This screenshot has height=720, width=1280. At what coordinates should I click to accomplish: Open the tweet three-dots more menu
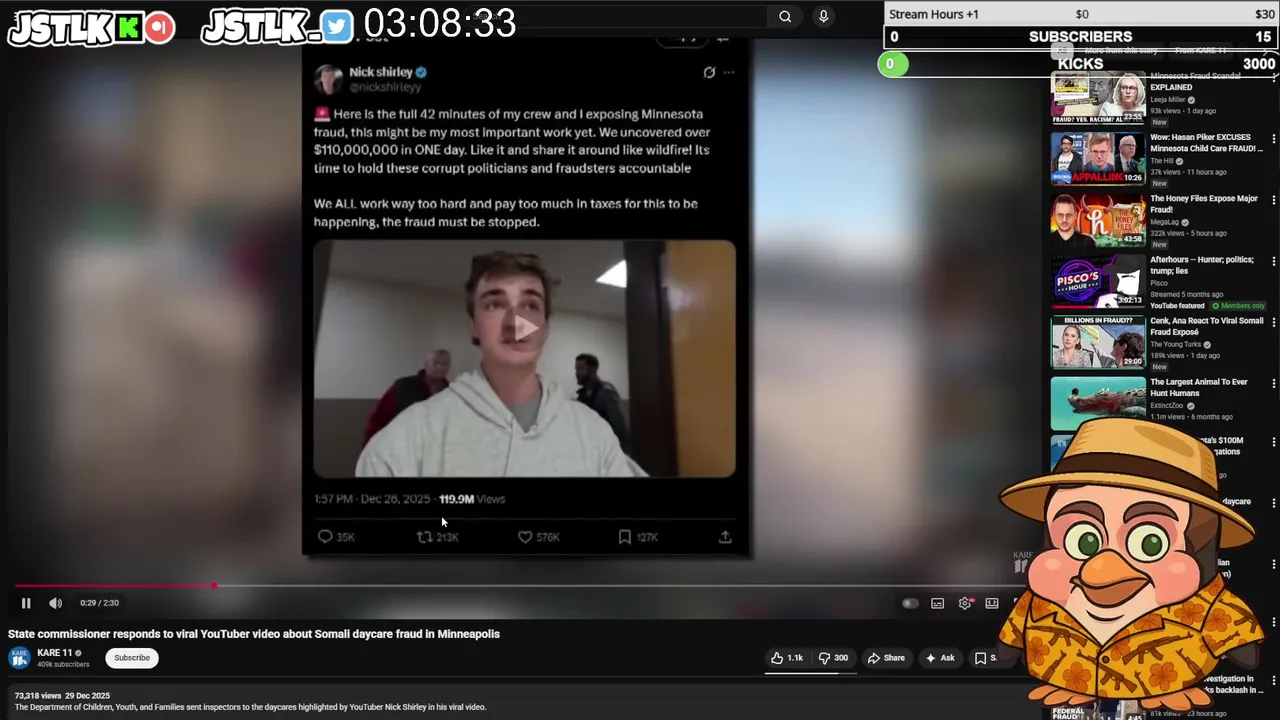click(x=729, y=72)
